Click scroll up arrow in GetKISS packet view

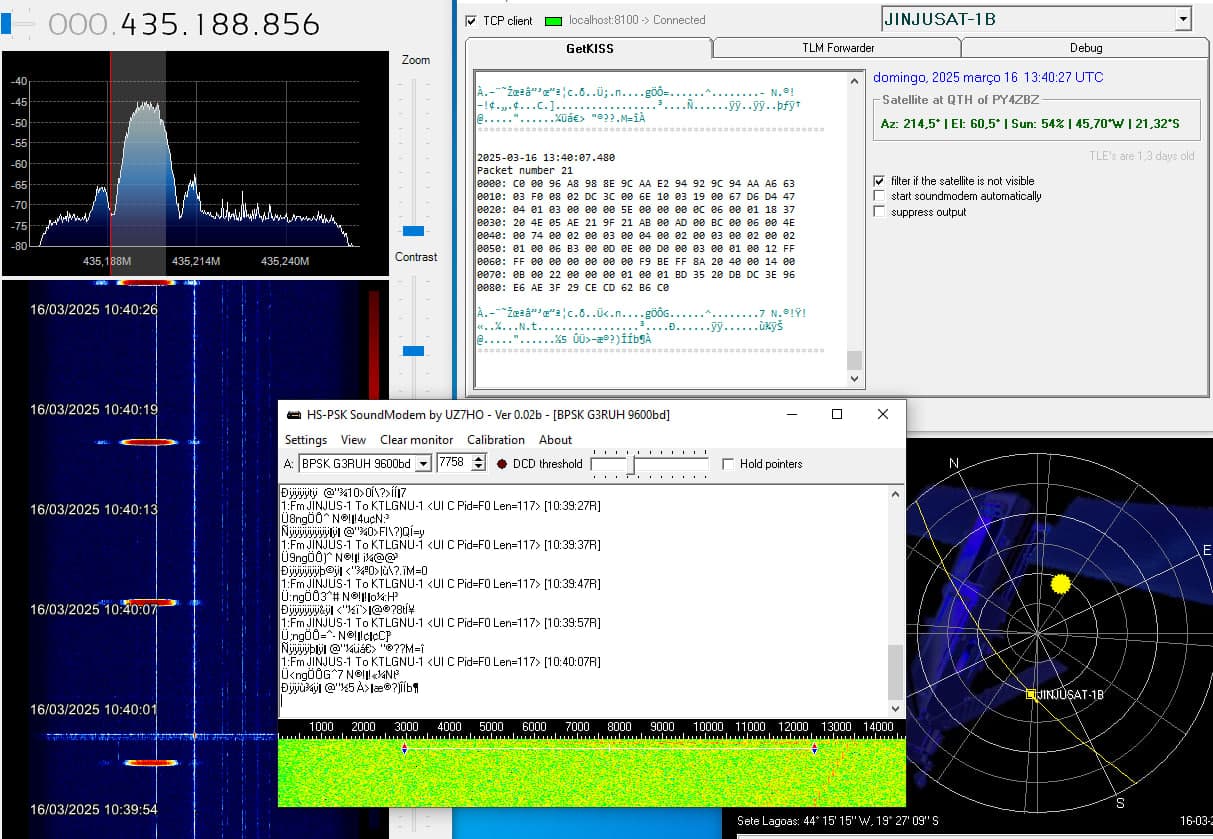[x=854, y=80]
